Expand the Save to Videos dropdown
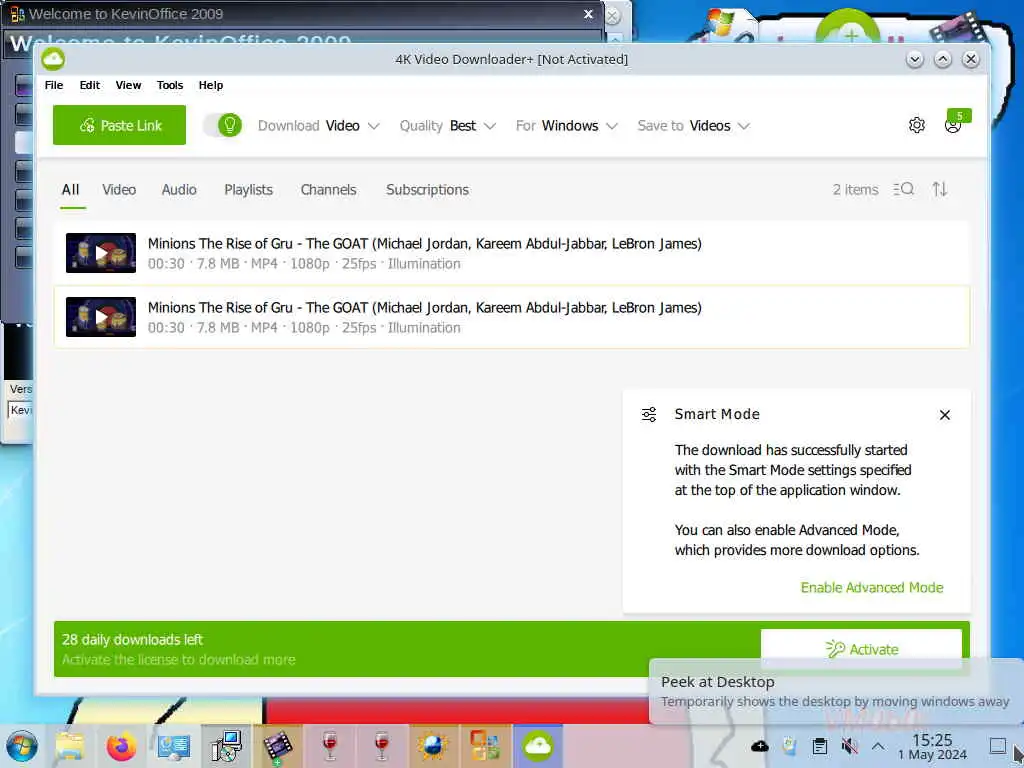This screenshot has height=768, width=1024. click(694, 125)
